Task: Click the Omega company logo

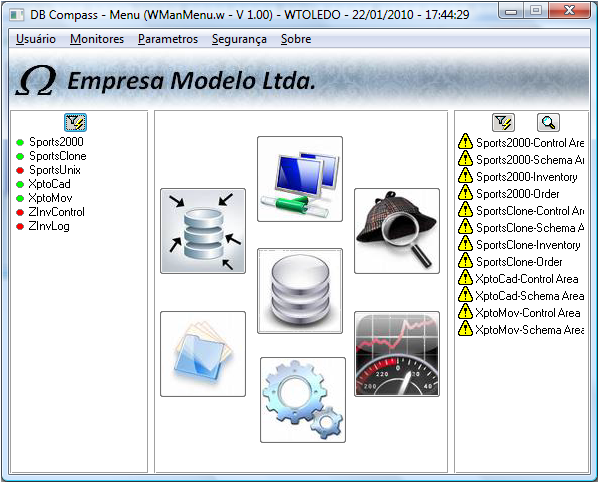Action: click(37, 80)
